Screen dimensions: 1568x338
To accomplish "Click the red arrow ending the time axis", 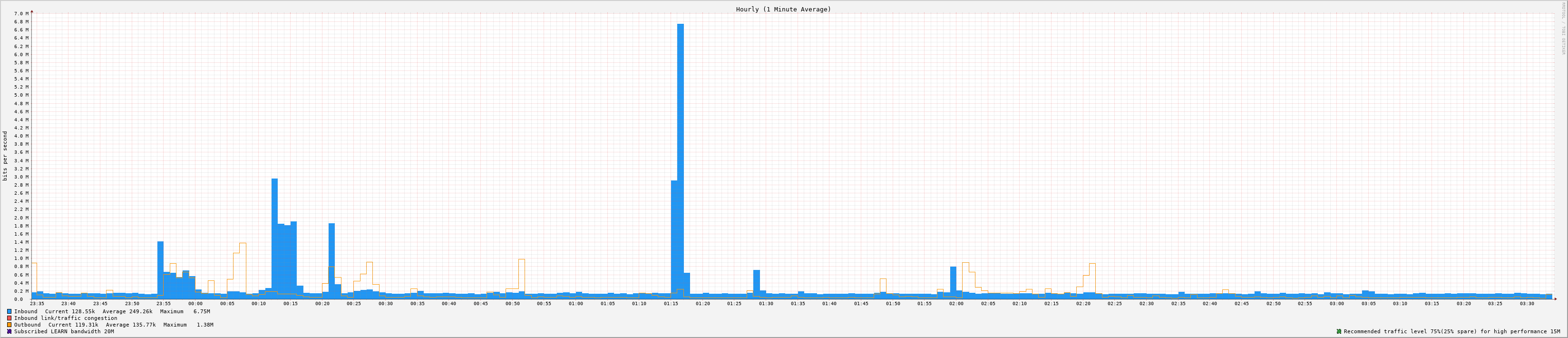I will pos(1556,299).
